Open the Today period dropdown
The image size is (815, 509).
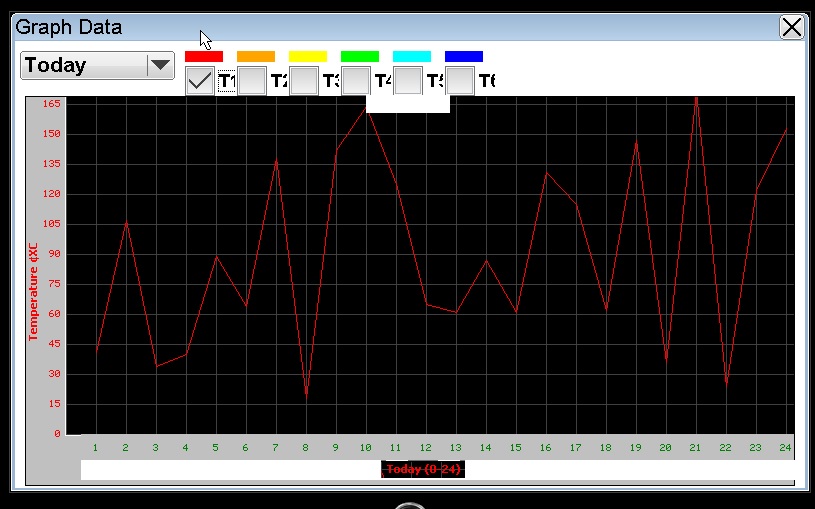(x=97, y=66)
